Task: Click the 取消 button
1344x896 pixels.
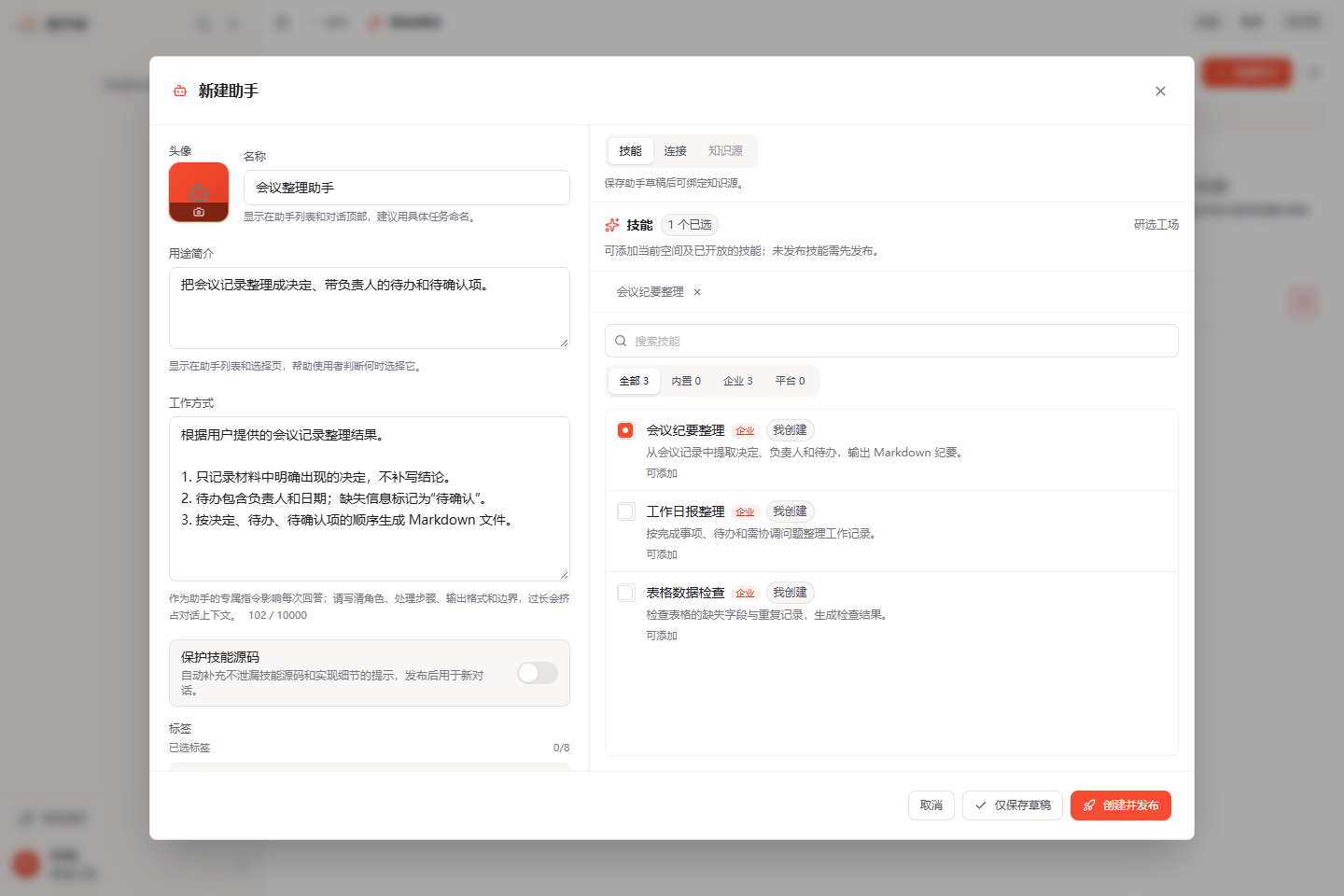Action: click(931, 805)
